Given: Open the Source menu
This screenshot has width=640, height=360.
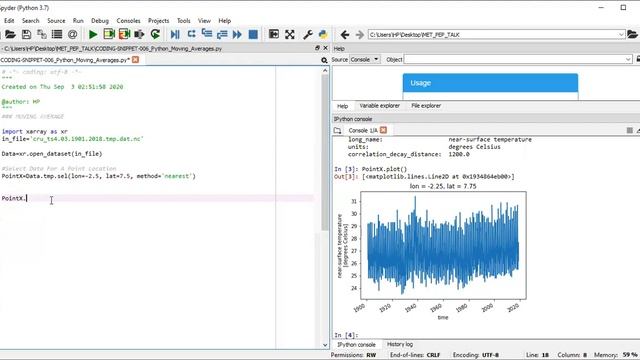Looking at the screenshot, I should (x=56, y=20).
